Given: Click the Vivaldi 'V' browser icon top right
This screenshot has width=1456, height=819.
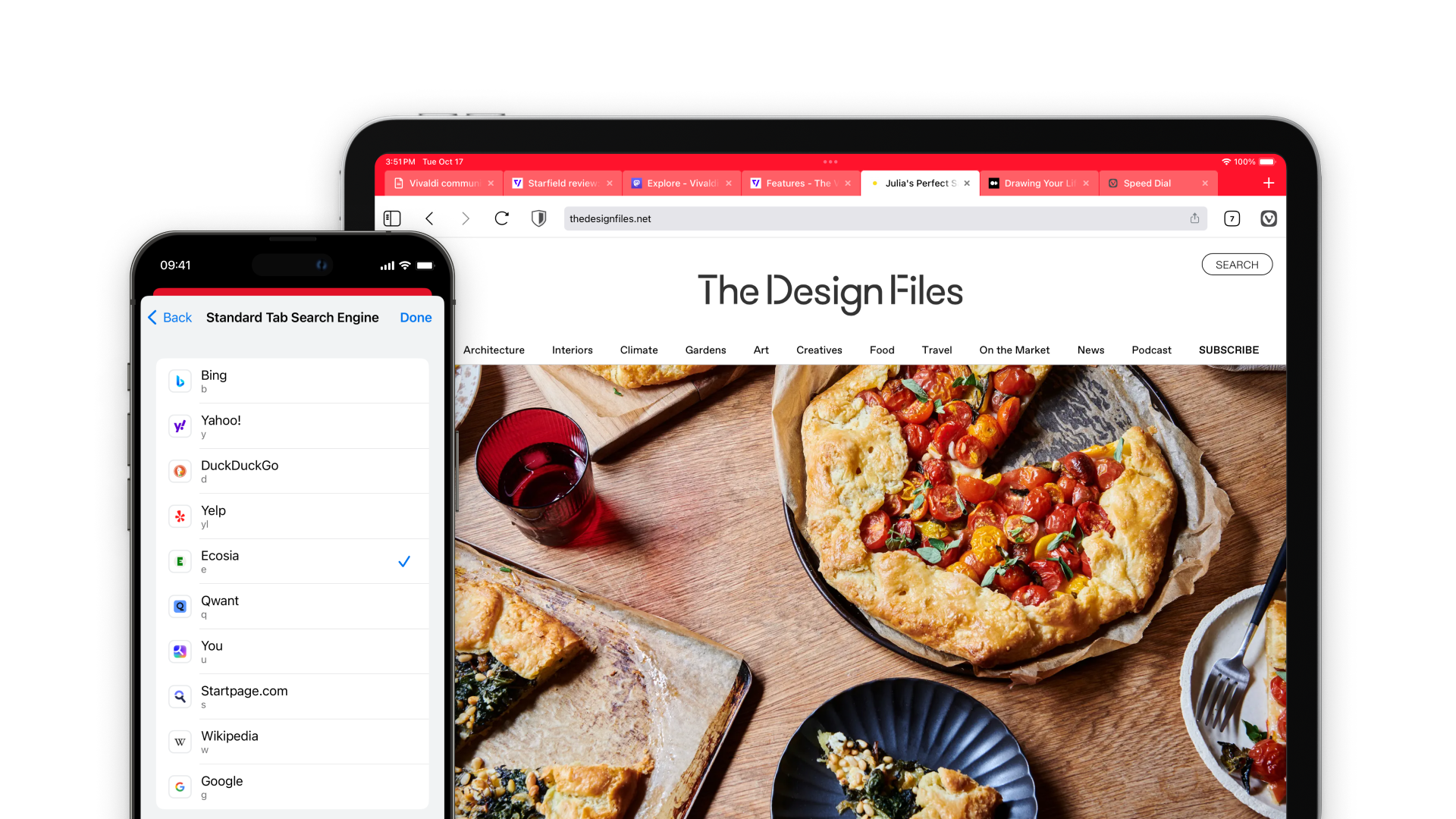Looking at the screenshot, I should [1268, 218].
